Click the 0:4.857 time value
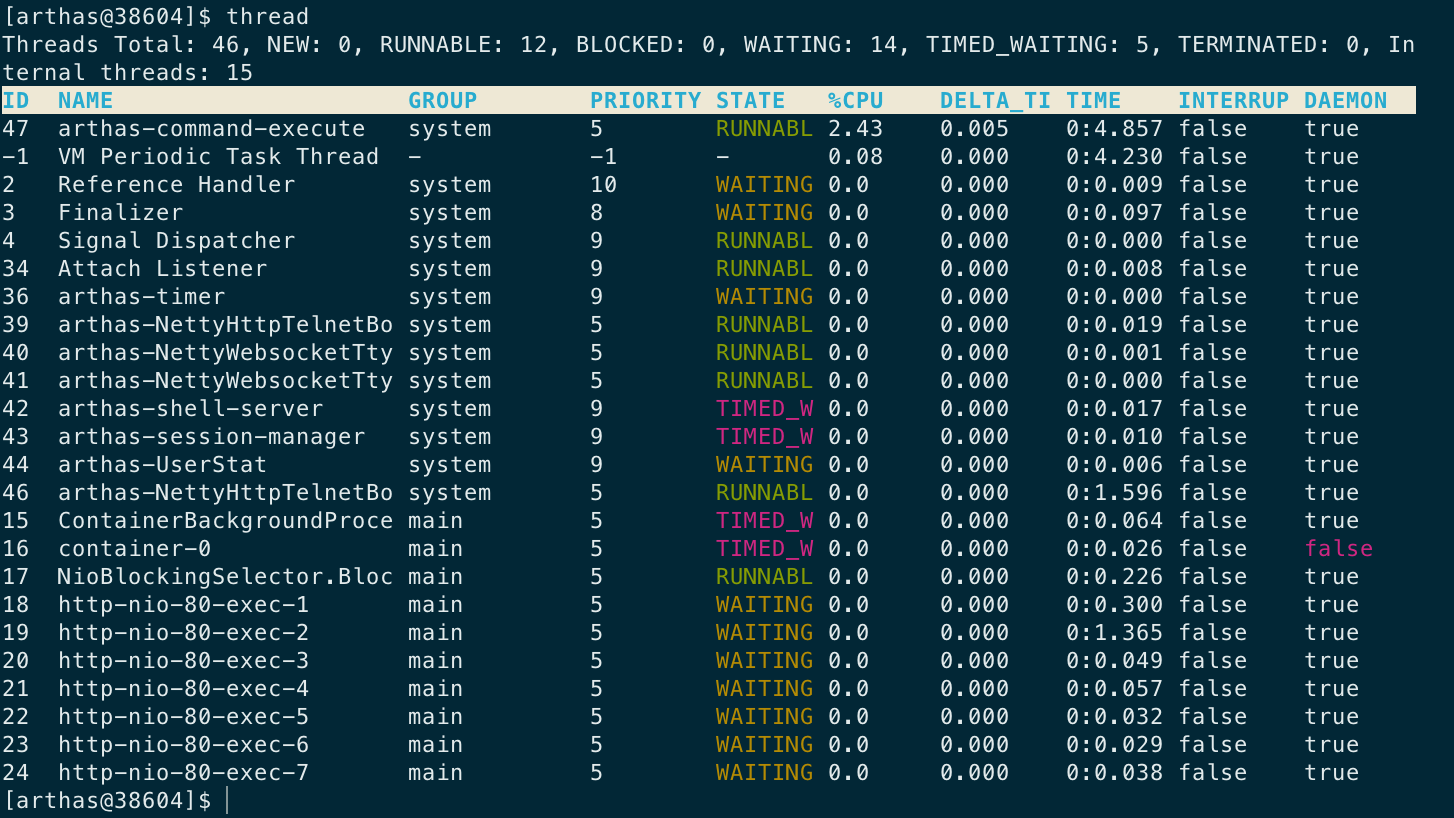 [x=1115, y=129]
